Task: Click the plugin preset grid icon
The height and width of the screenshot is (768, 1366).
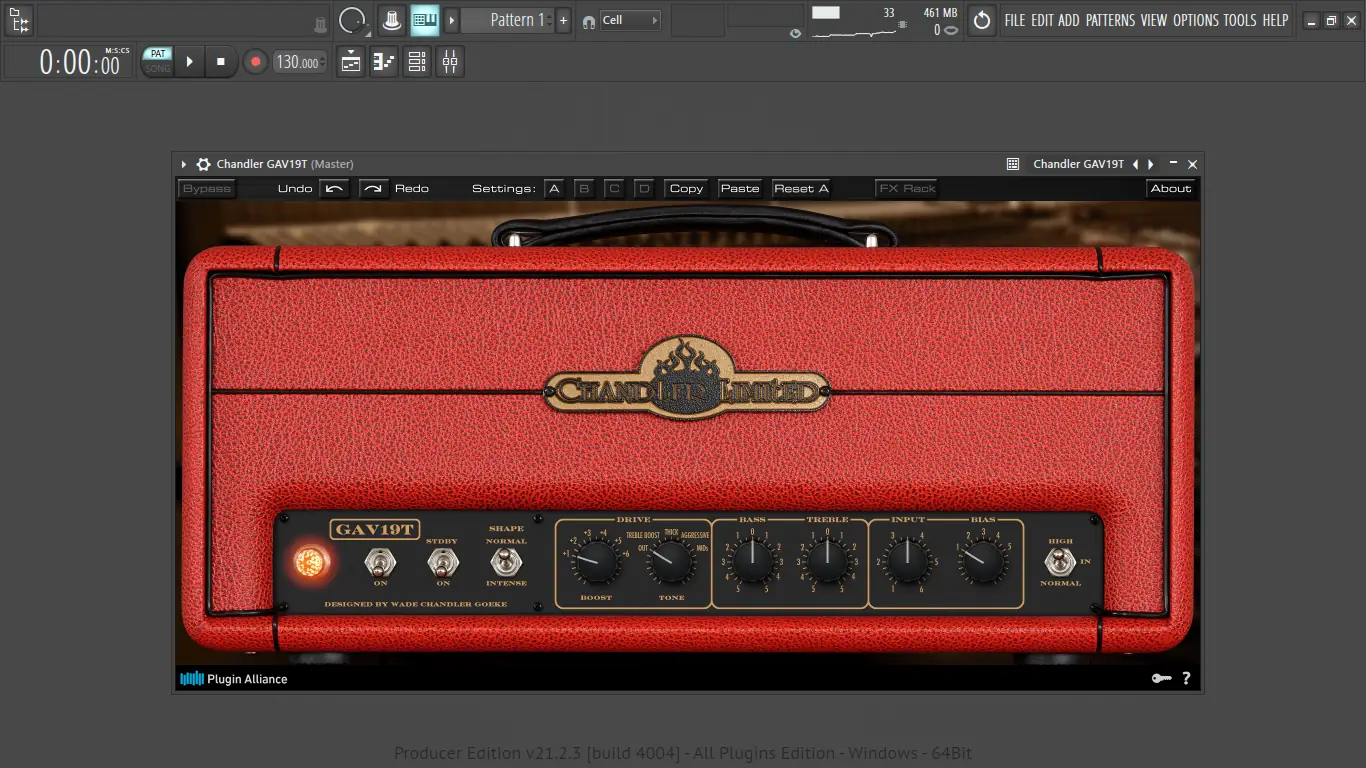Action: [x=1013, y=164]
